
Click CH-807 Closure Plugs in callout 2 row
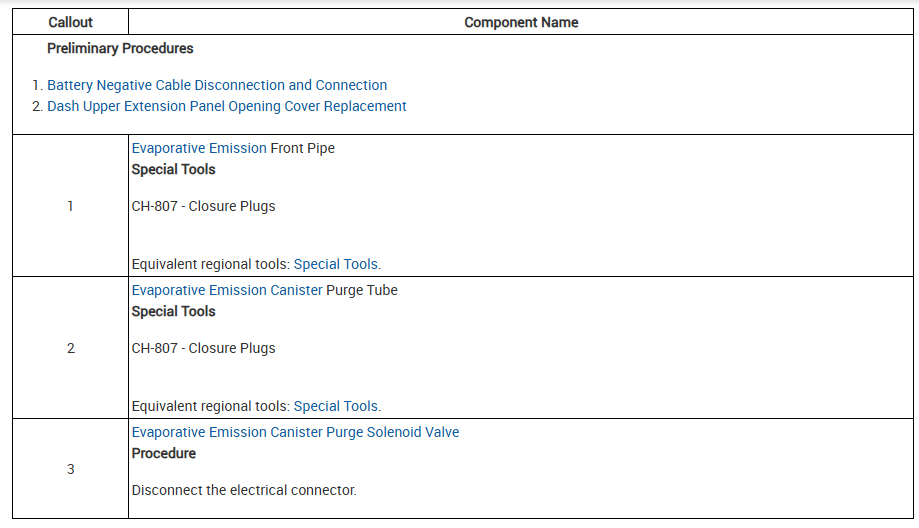(203, 348)
